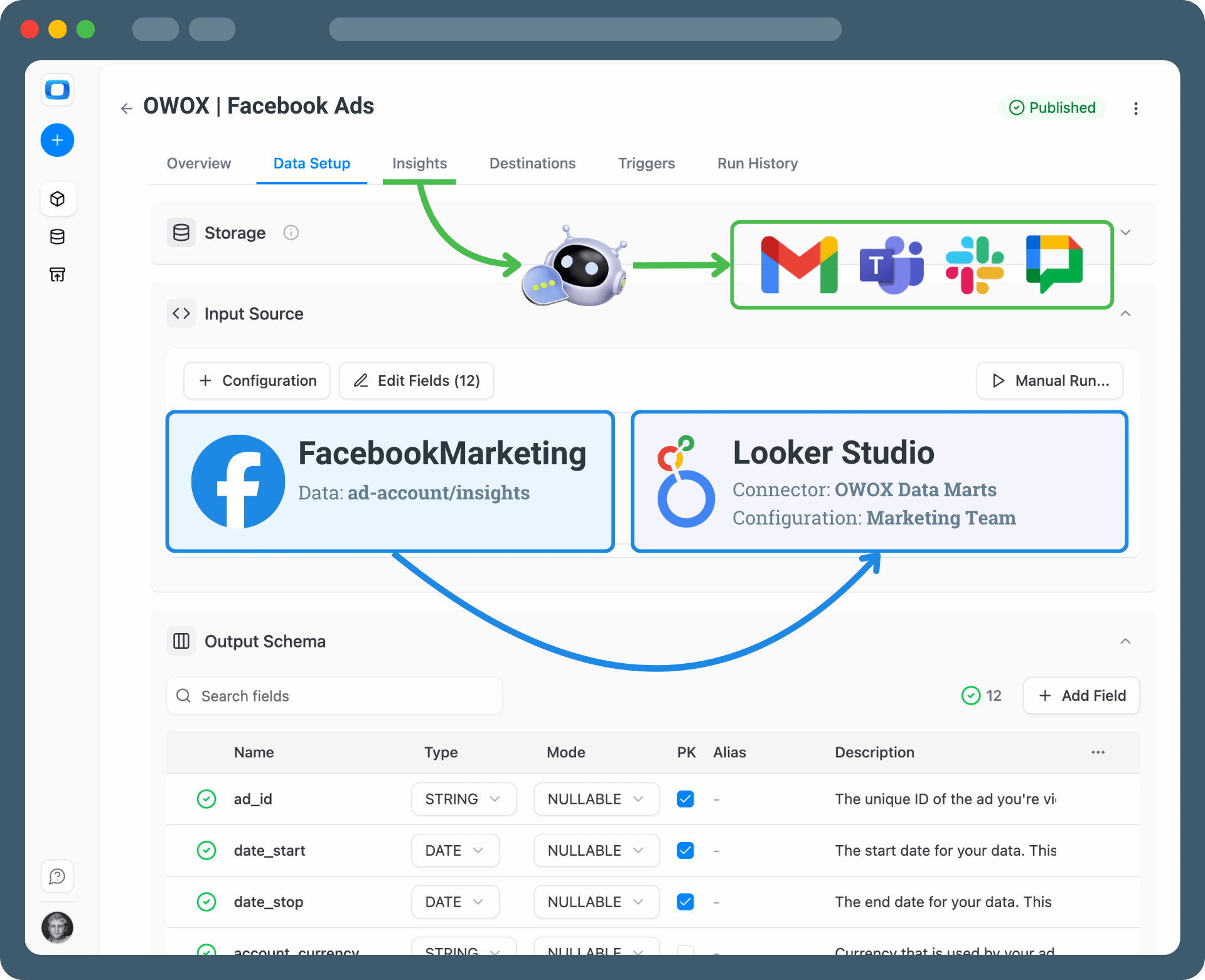The width and height of the screenshot is (1205, 980).
Task: Open the NULLABLE mode dropdown for date_start
Action: pyautogui.click(x=596, y=850)
